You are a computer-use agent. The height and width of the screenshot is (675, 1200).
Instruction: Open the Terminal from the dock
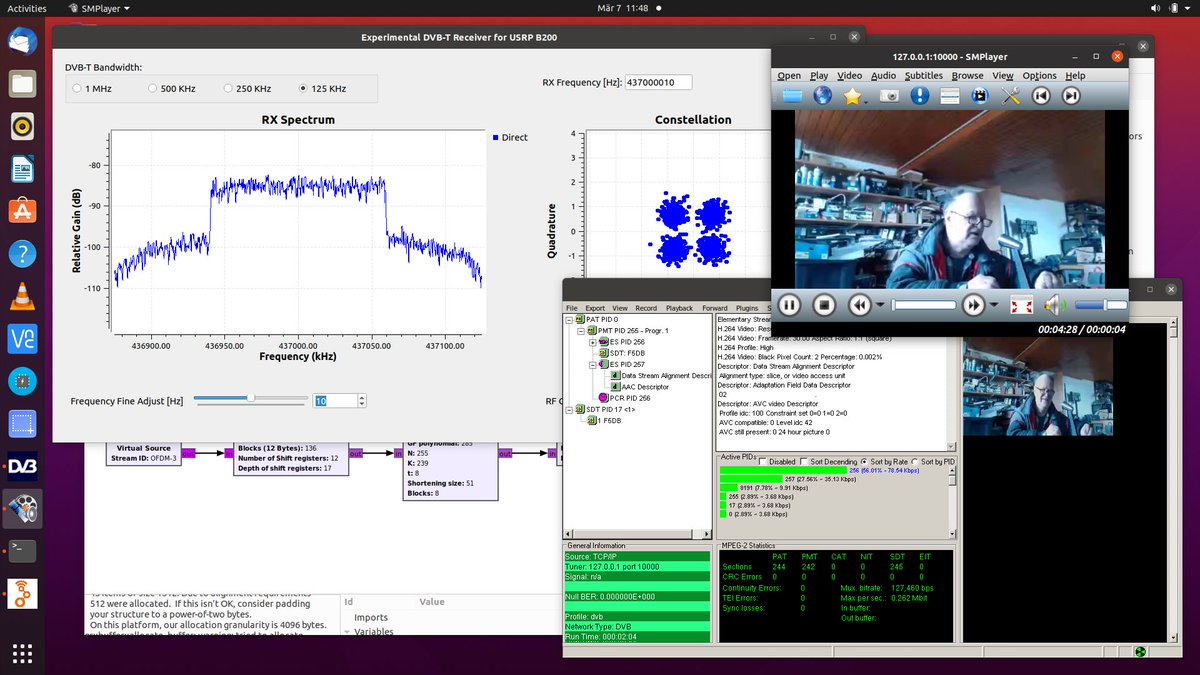pos(22,550)
